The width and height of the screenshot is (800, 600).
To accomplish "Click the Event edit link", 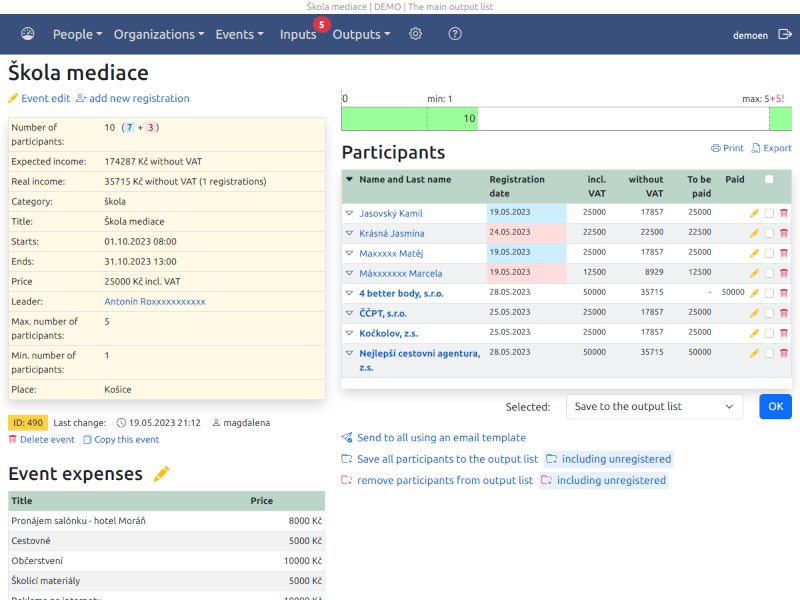I will click(x=39, y=98).
